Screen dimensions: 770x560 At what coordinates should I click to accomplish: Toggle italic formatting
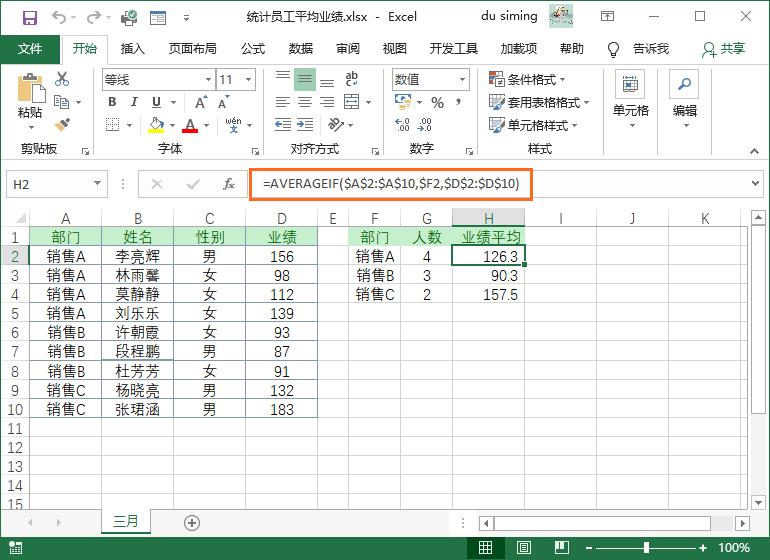click(134, 102)
